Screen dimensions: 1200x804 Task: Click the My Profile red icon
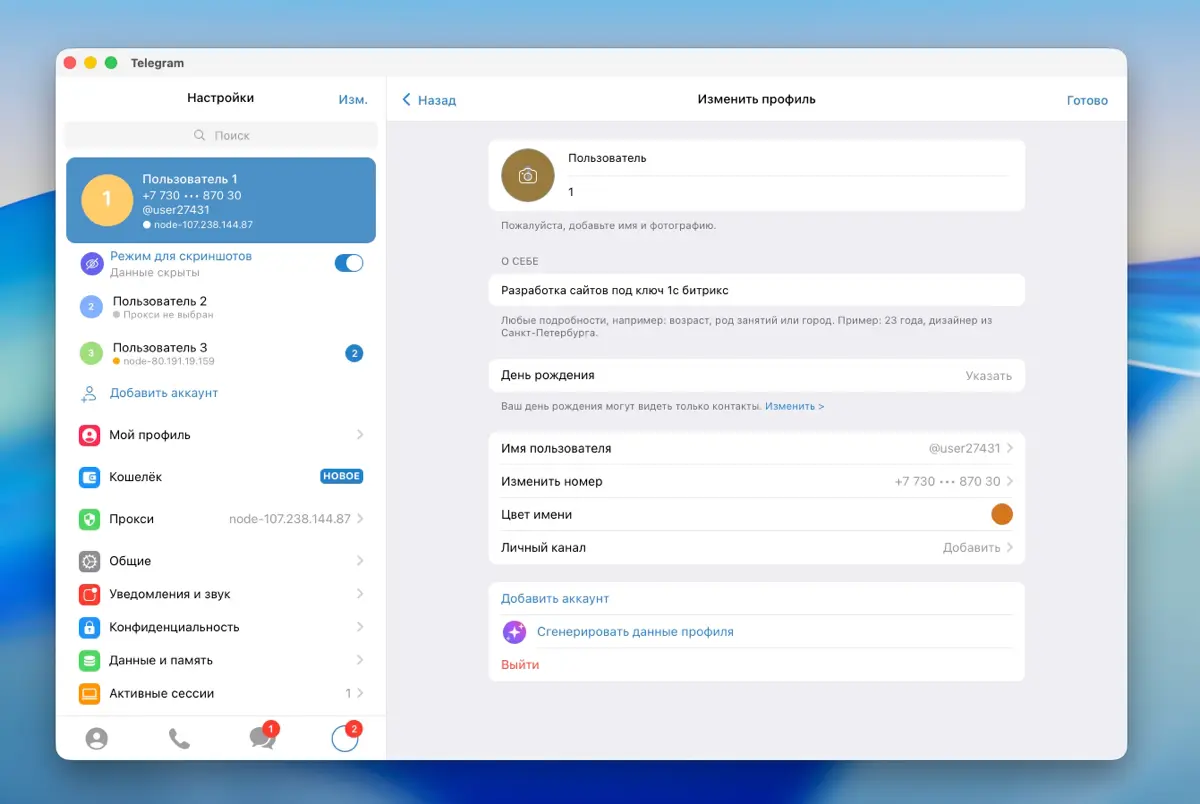pos(90,435)
